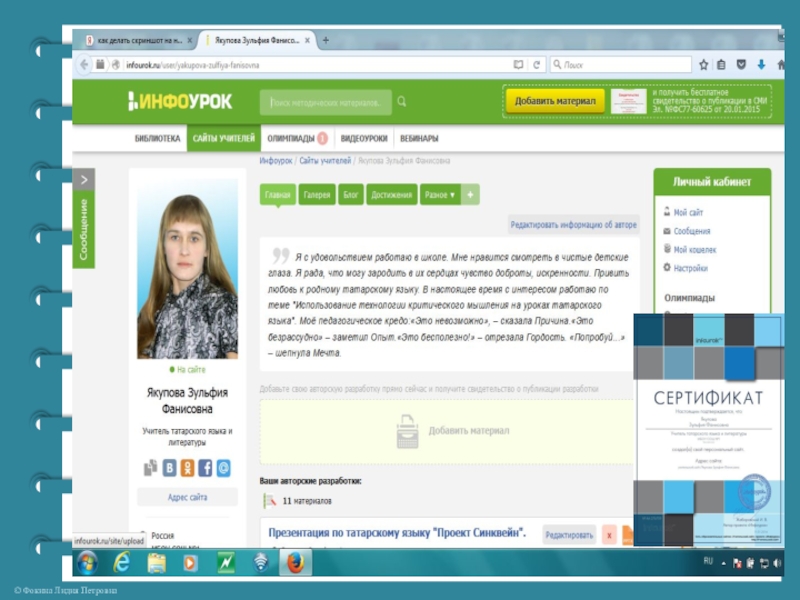Click the Firefox icon in taskbar
This screenshot has height=600, width=800.
click(295, 563)
